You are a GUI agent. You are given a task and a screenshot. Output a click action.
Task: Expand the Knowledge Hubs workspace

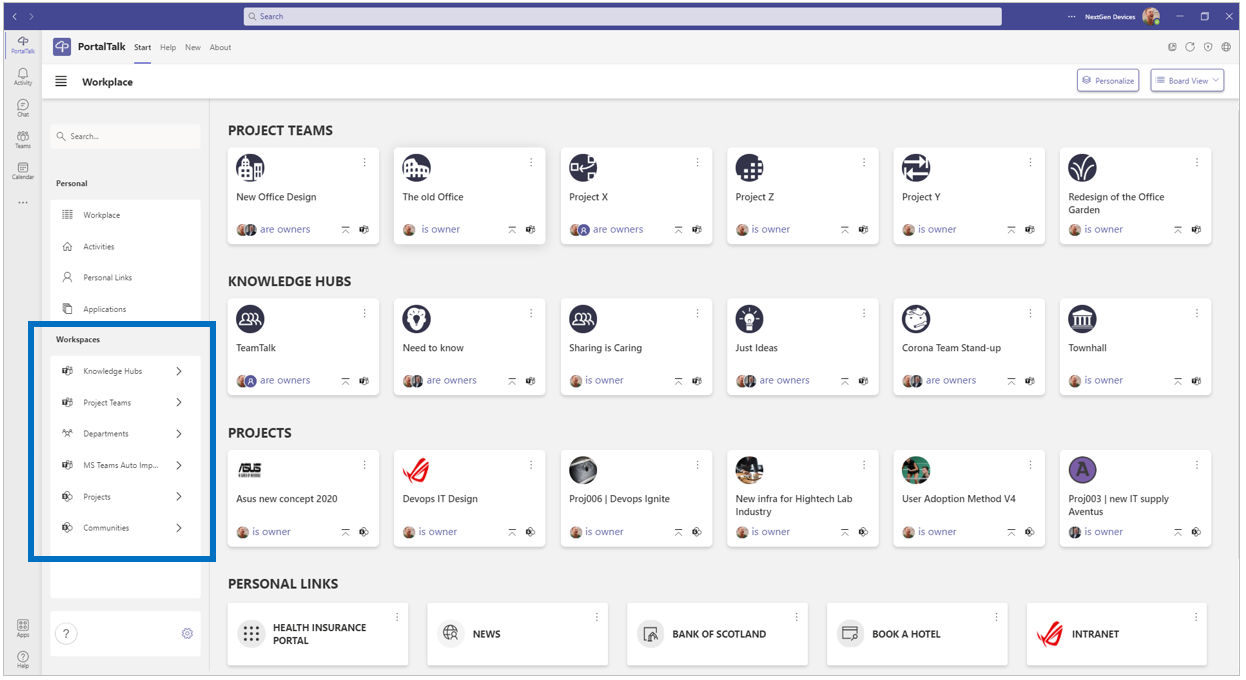(x=179, y=371)
